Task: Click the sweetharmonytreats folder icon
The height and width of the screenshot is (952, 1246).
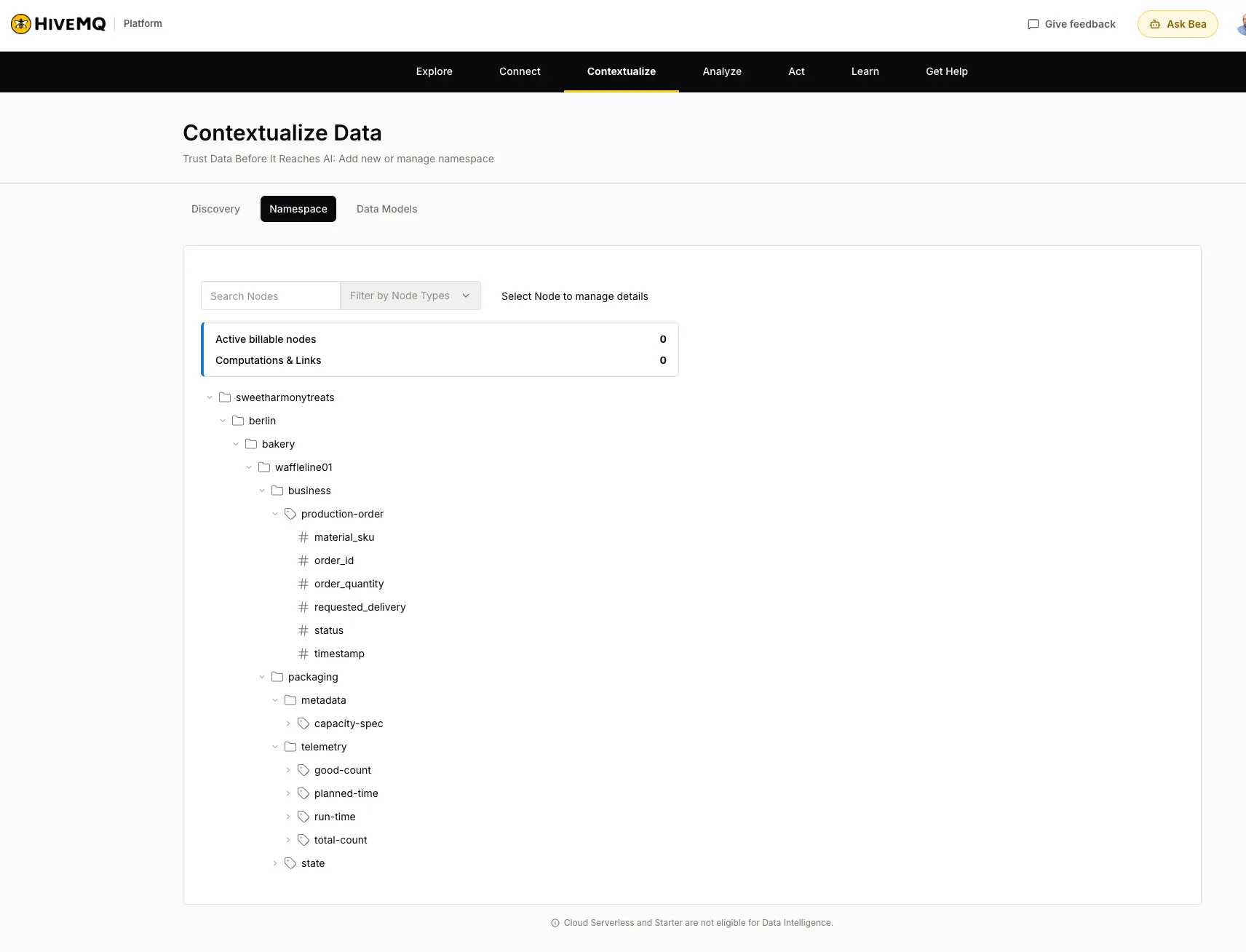Action: [x=225, y=397]
